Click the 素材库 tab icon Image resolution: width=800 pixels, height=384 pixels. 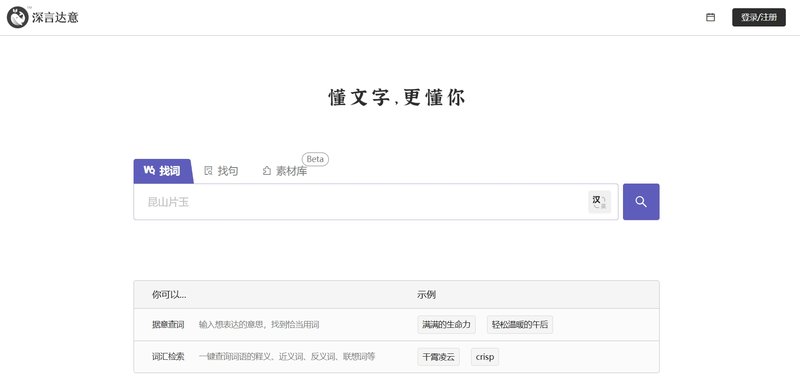pos(266,171)
